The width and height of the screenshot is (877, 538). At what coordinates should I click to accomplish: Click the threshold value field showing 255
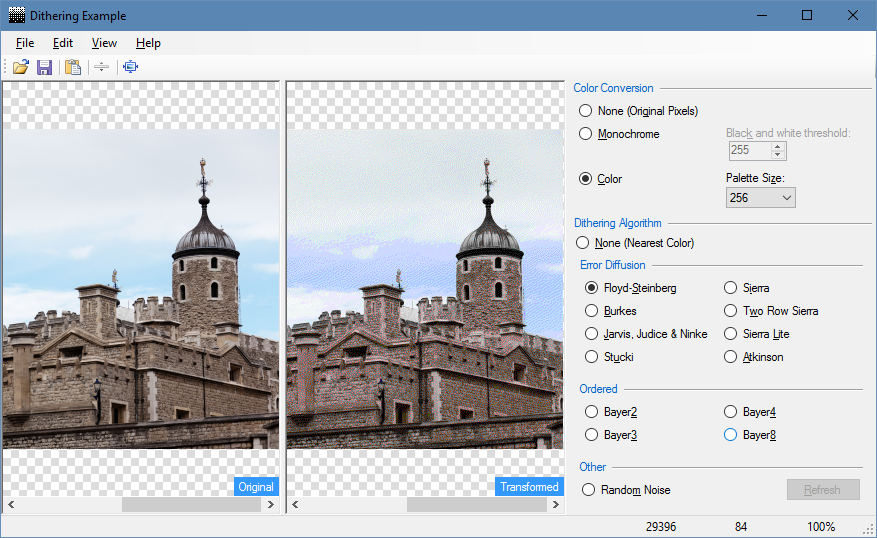750,150
